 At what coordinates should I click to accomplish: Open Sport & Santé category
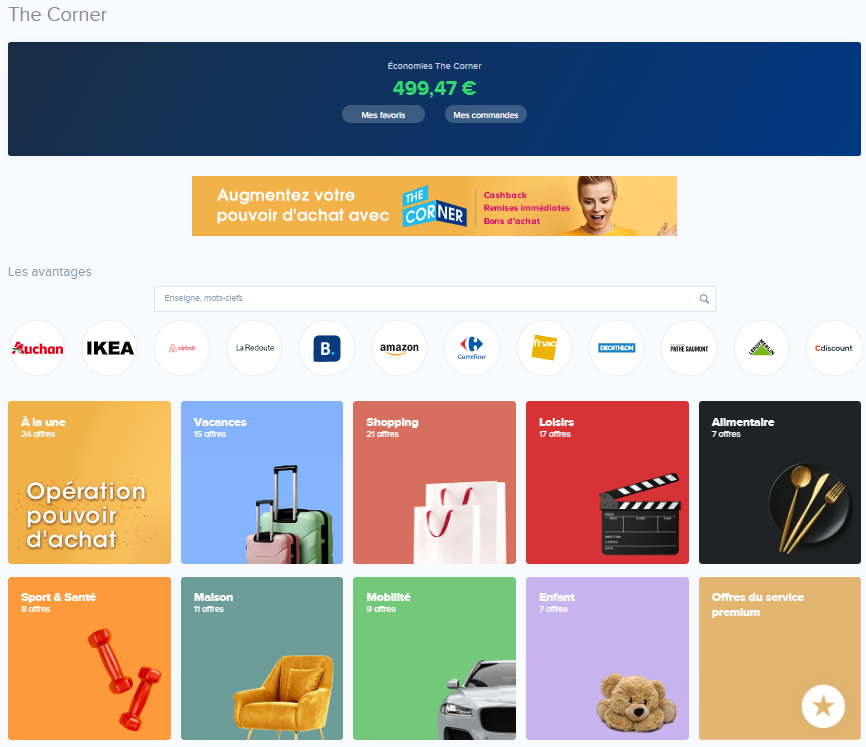tap(89, 658)
